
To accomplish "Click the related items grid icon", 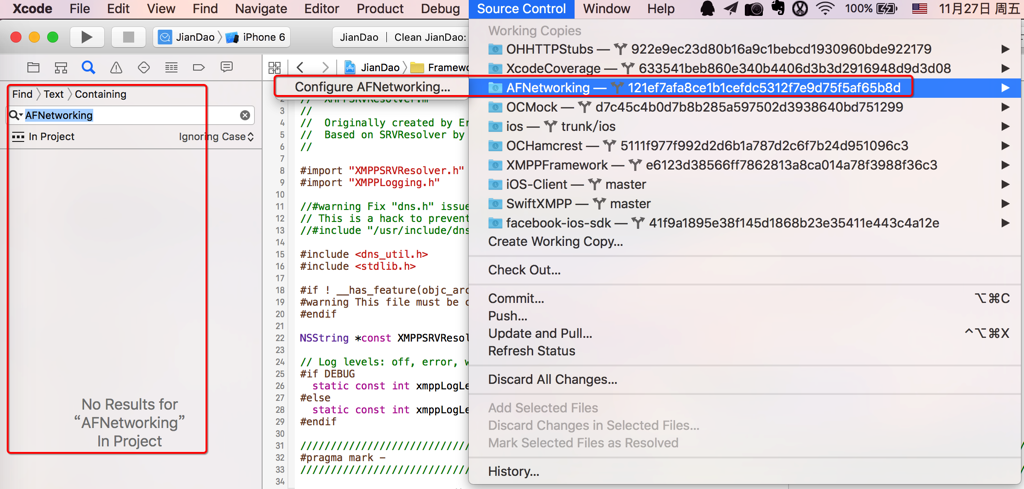I will [x=275, y=68].
